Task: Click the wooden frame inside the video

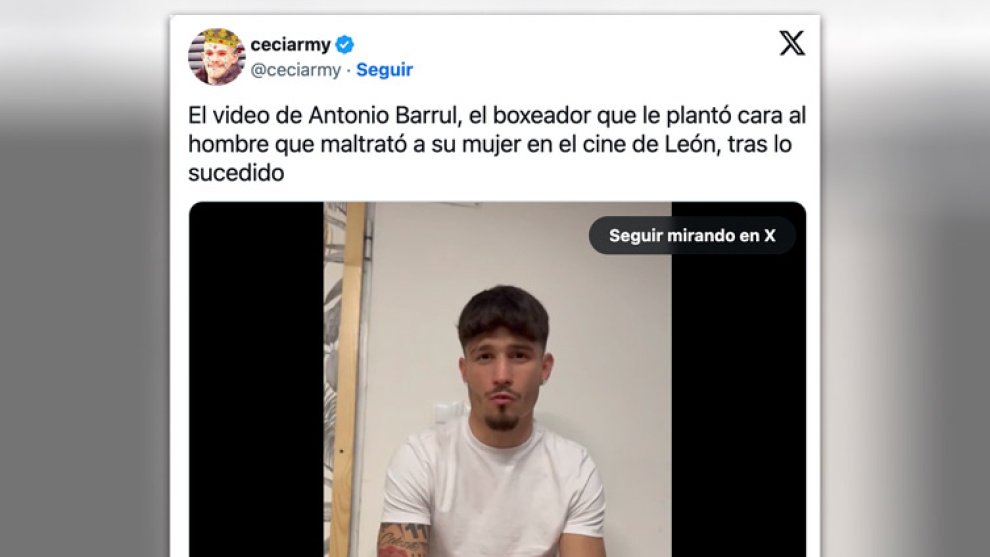Action: pyautogui.click(x=347, y=379)
